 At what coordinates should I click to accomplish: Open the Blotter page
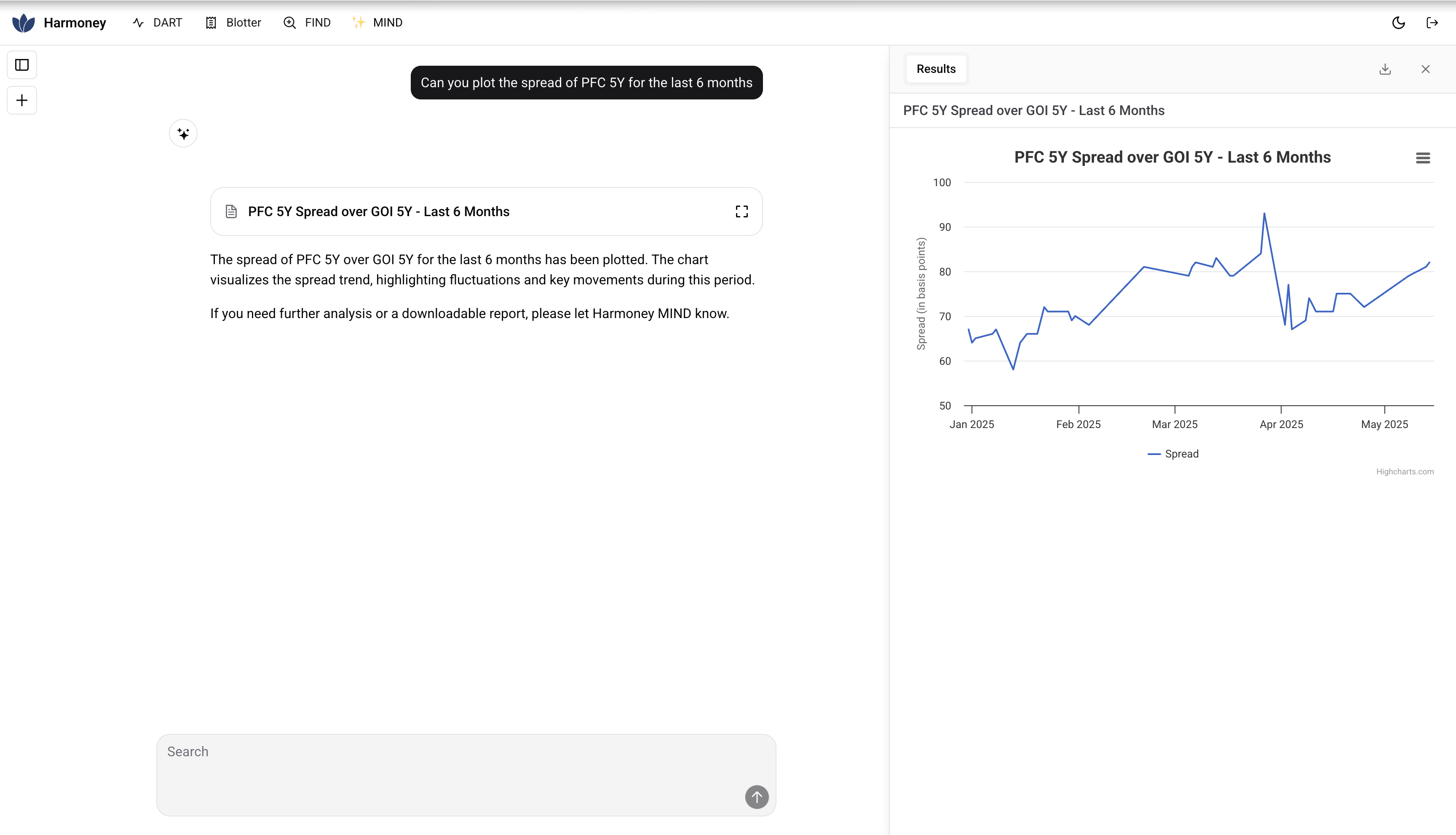pos(233,23)
